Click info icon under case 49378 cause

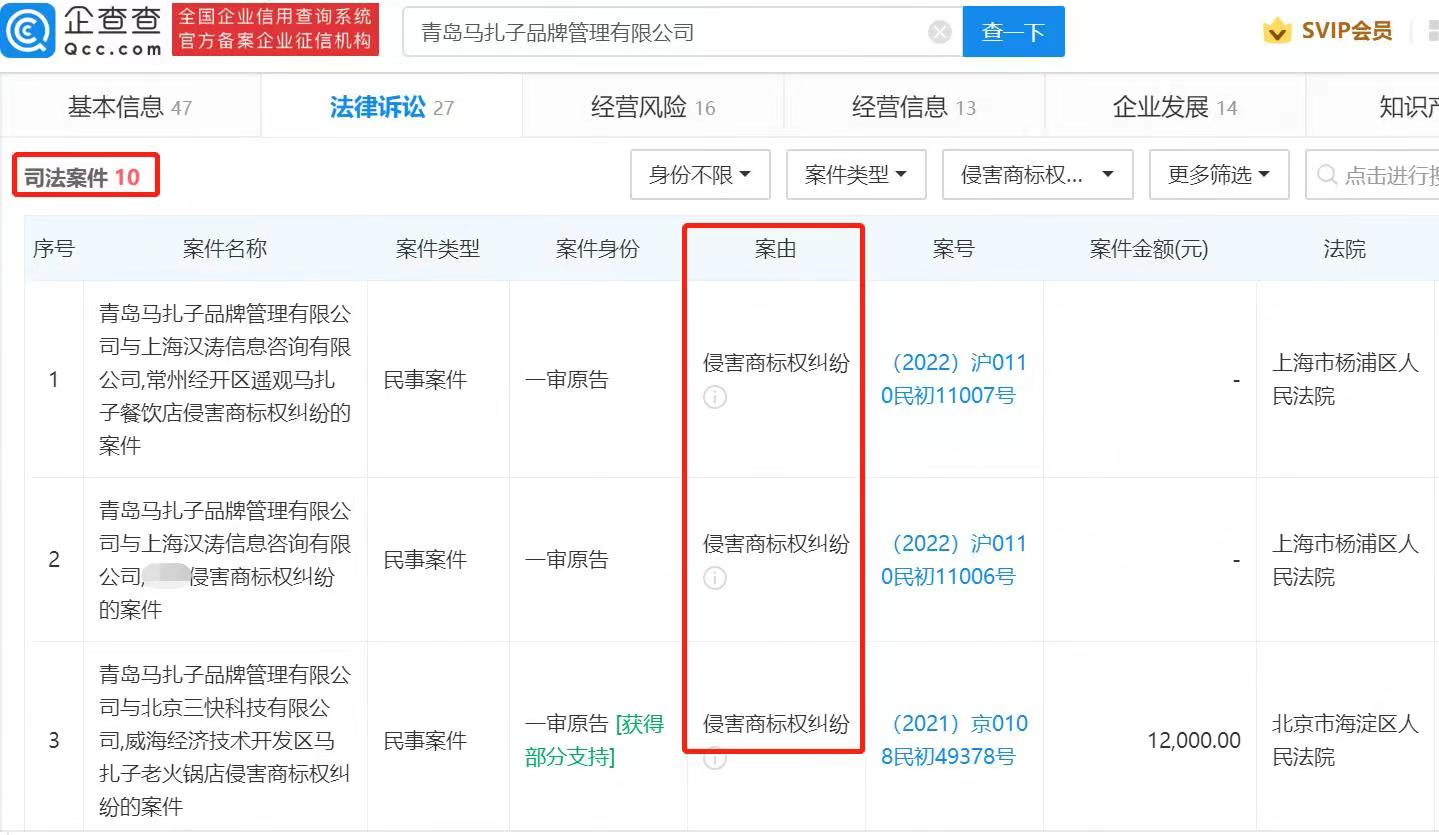(x=715, y=759)
